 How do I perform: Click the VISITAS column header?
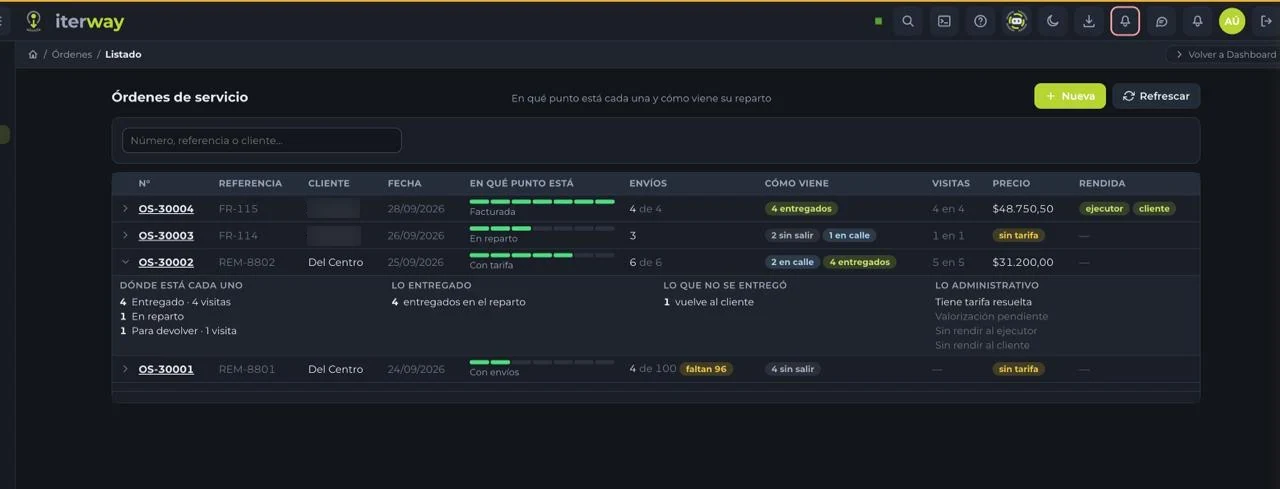point(951,184)
